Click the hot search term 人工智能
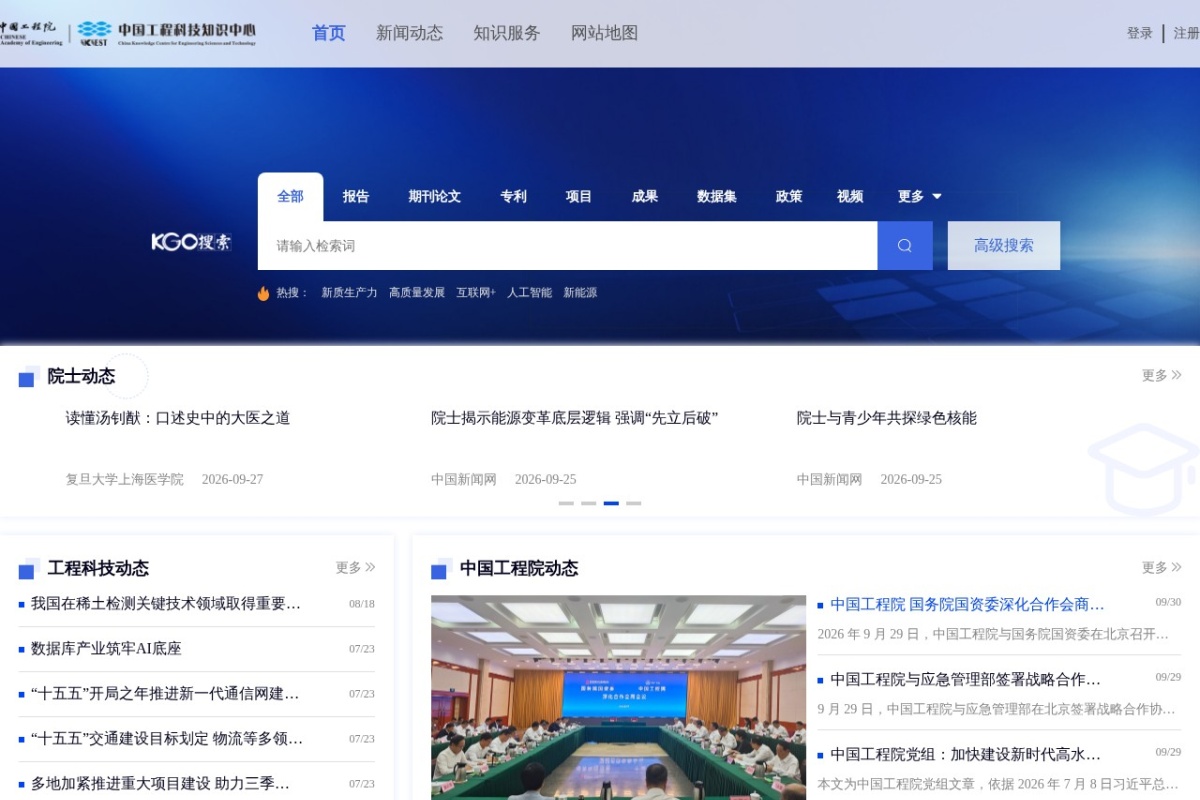The width and height of the screenshot is (1200, 800). pyautogui.click(x=529, y=293)
